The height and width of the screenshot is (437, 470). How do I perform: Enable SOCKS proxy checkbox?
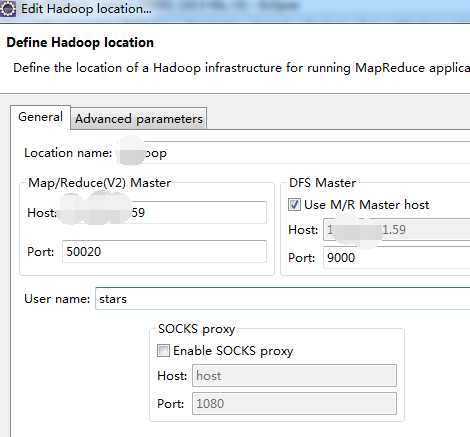tap(163, 351)
